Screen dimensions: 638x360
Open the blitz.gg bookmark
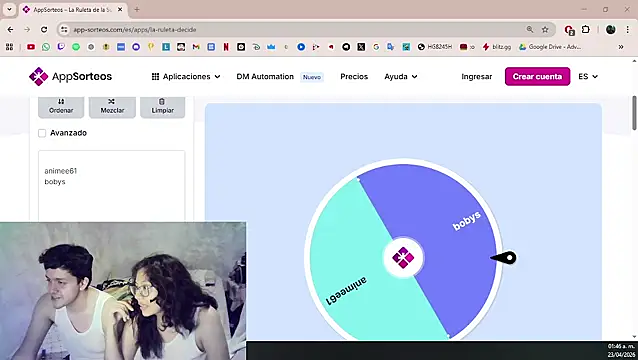pyautogui.click(x=497, y=47)
